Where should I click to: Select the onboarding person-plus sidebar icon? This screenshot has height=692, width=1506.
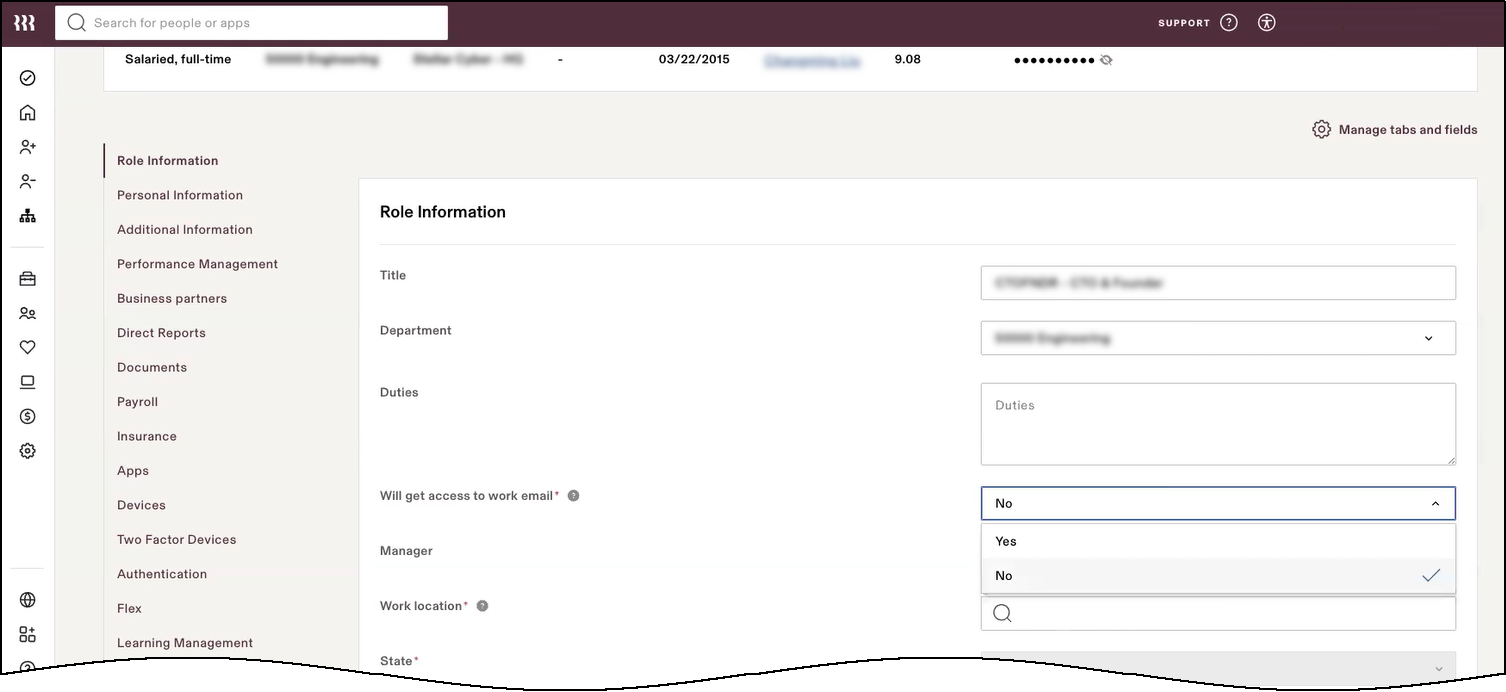[x=27, y=146]
